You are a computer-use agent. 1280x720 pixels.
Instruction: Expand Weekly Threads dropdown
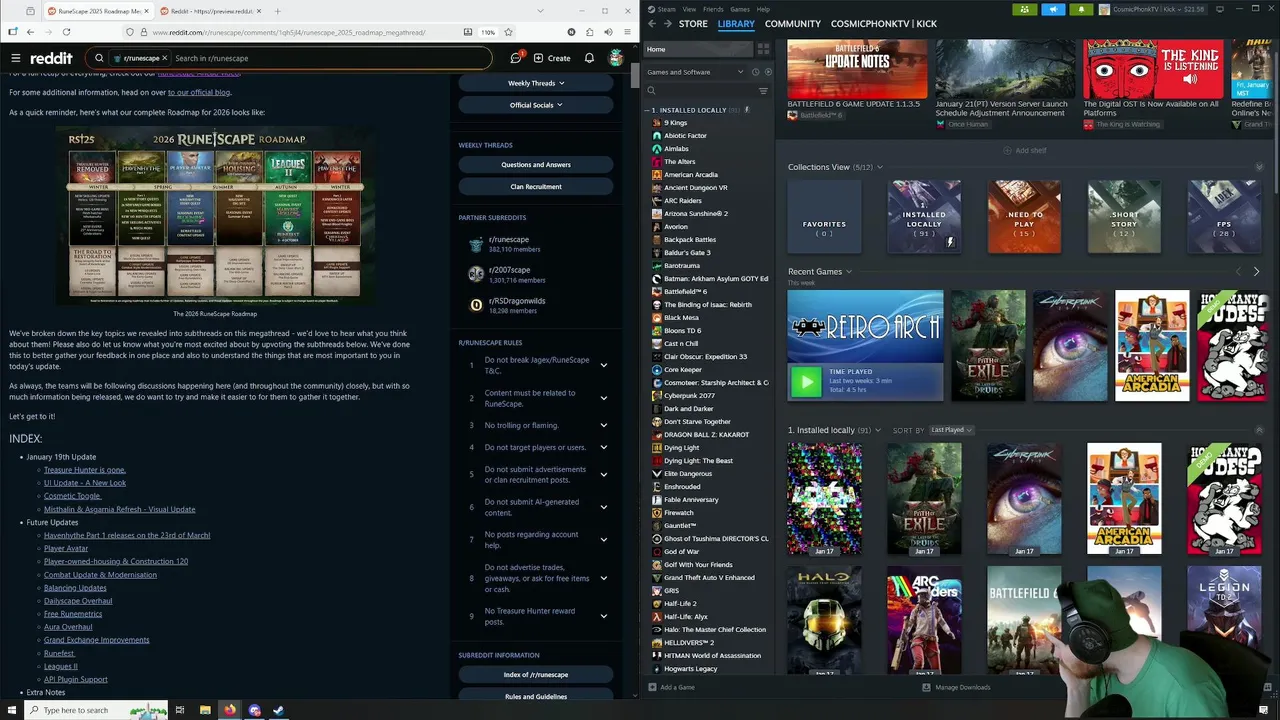pyautogui.click(x=536, y=83)
